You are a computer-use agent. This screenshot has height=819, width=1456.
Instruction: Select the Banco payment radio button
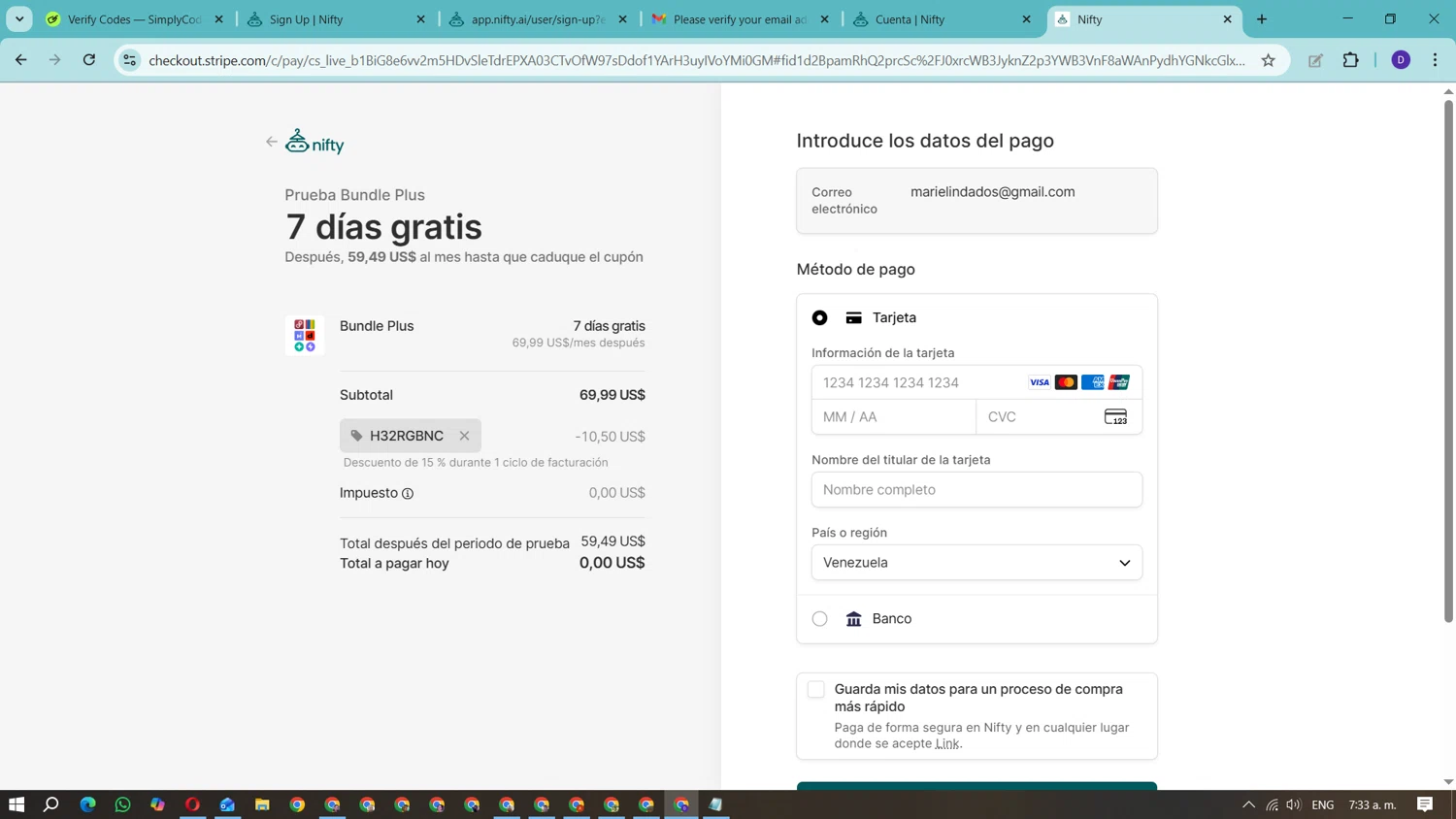[x=820, y=619]
